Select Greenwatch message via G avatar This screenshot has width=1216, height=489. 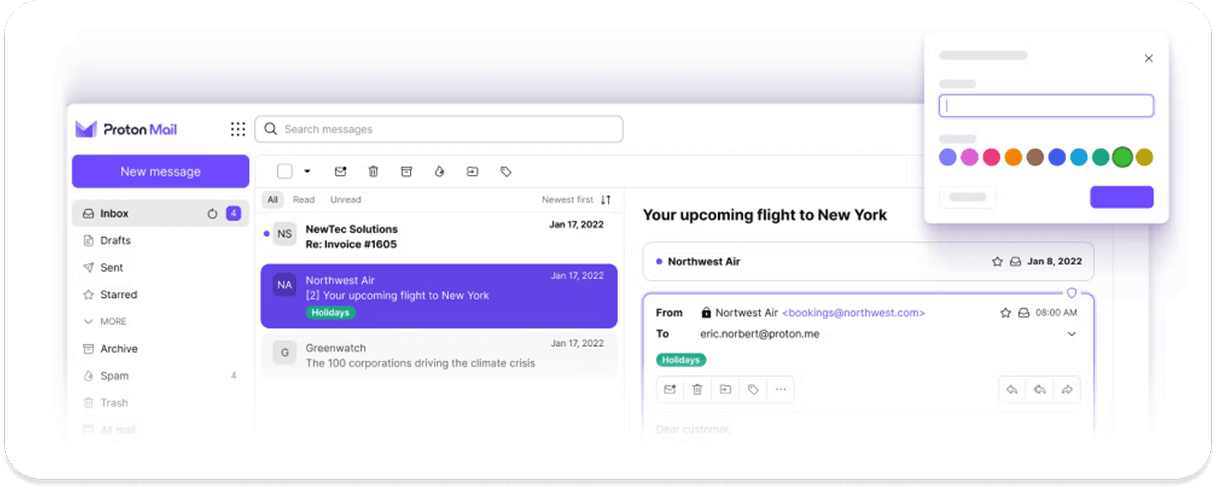285,352
